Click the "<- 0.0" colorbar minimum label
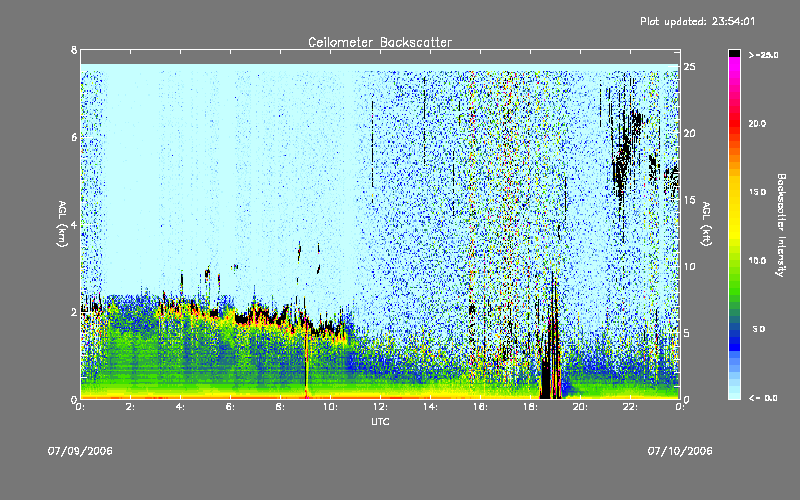Screen dimensions: 800x500 tap(763, 398)
